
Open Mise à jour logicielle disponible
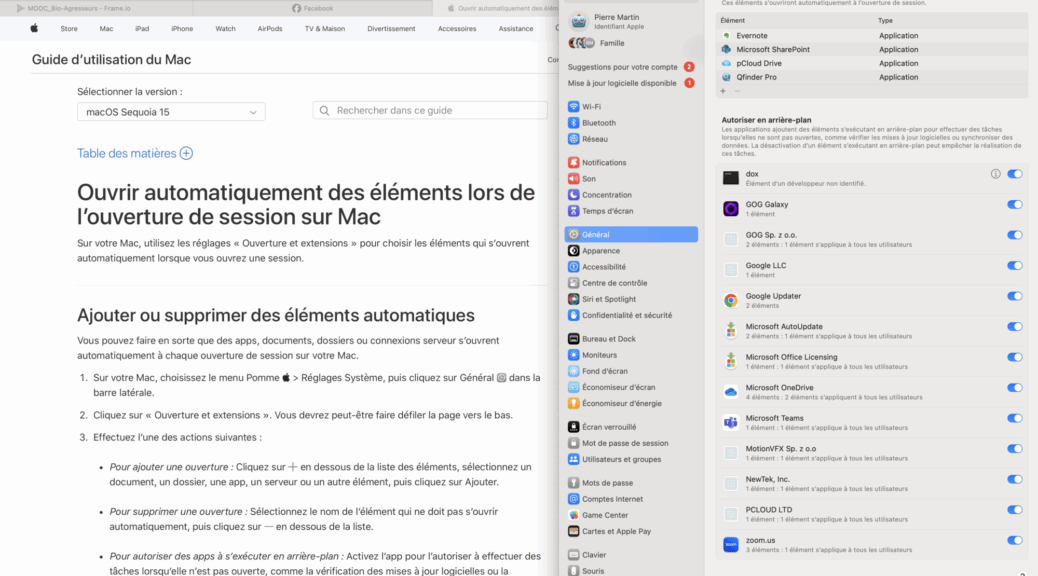631,83
